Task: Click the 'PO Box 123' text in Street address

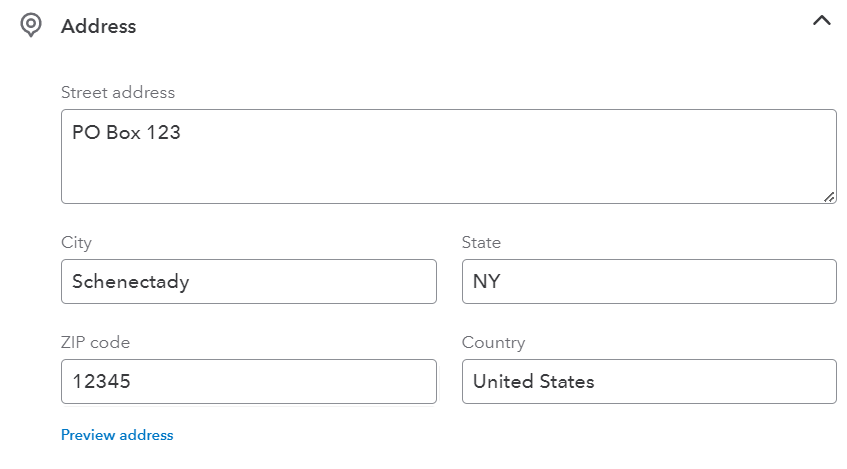Action: (x=126, y=132)
